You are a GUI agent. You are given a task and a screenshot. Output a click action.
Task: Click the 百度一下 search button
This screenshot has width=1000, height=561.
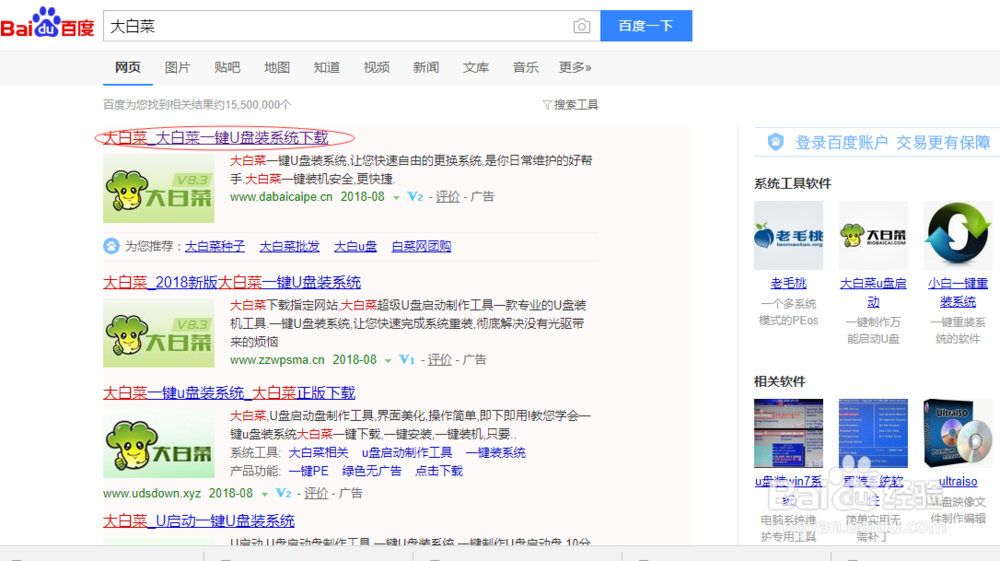(x=646, y=26)
